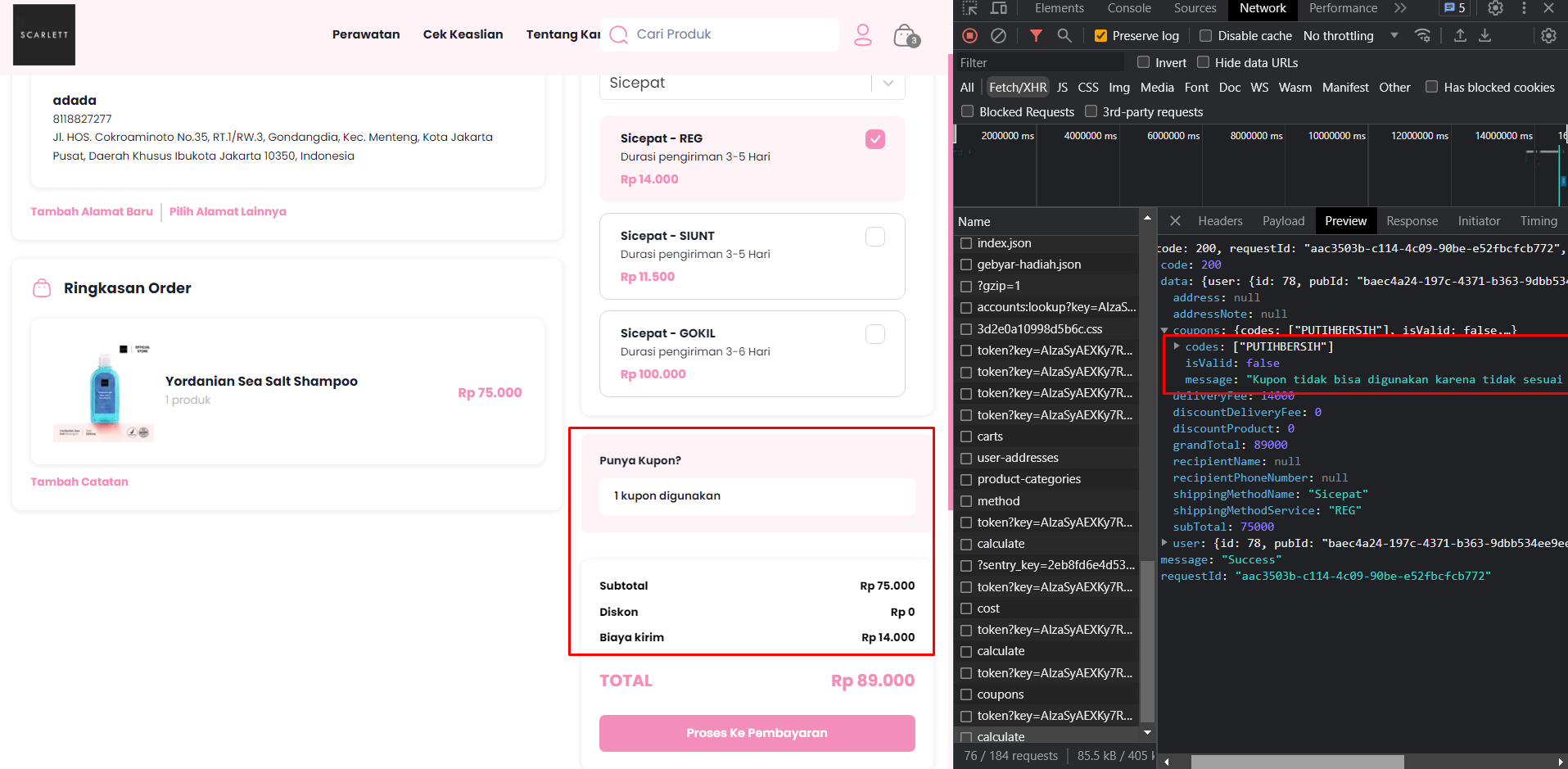Switch to the Console tab
The height and width of the screenshot is (769, 1568).
pos(1129,8)
